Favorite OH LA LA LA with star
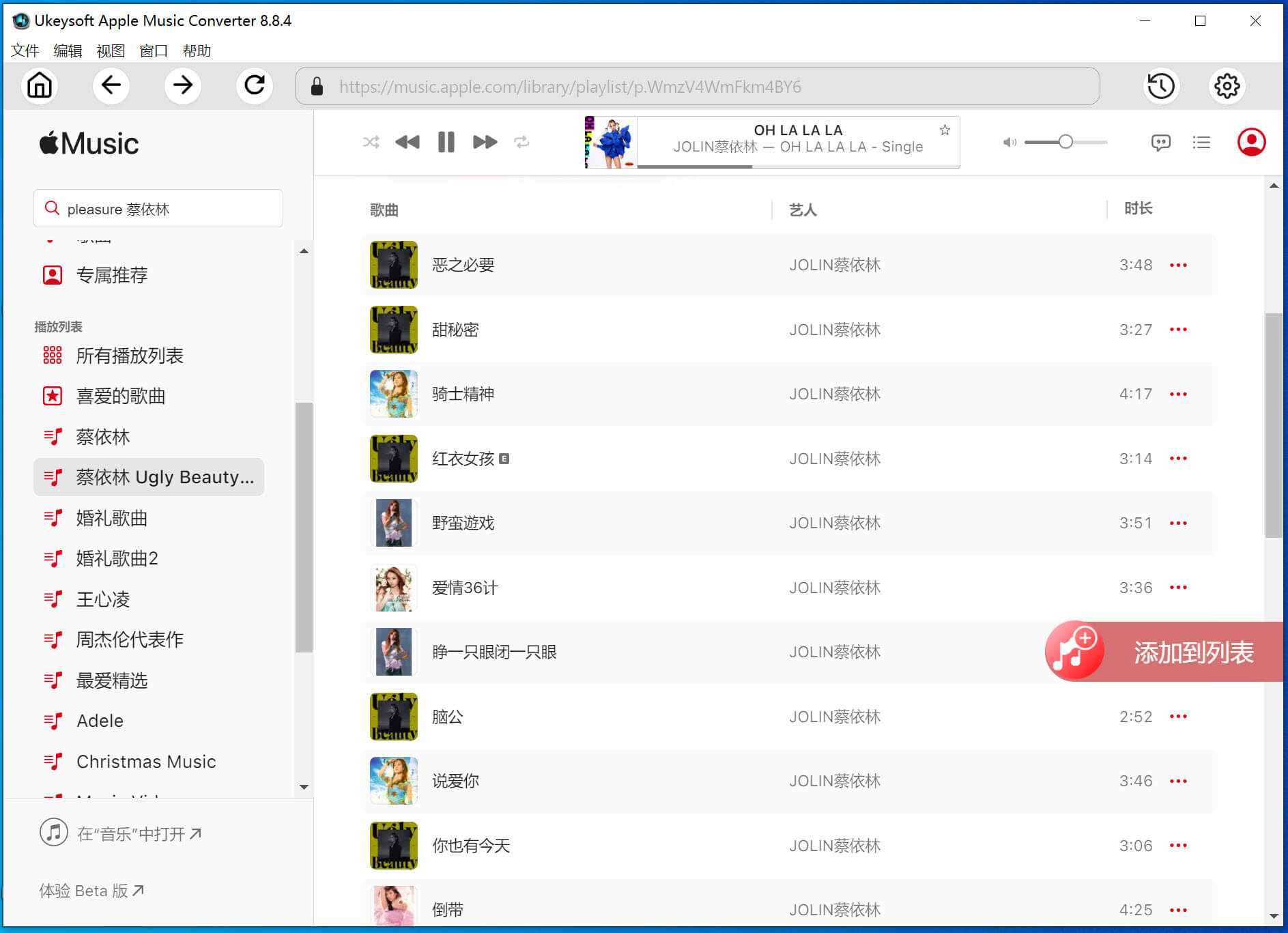 pyautogui.click(x=945, y=130)
